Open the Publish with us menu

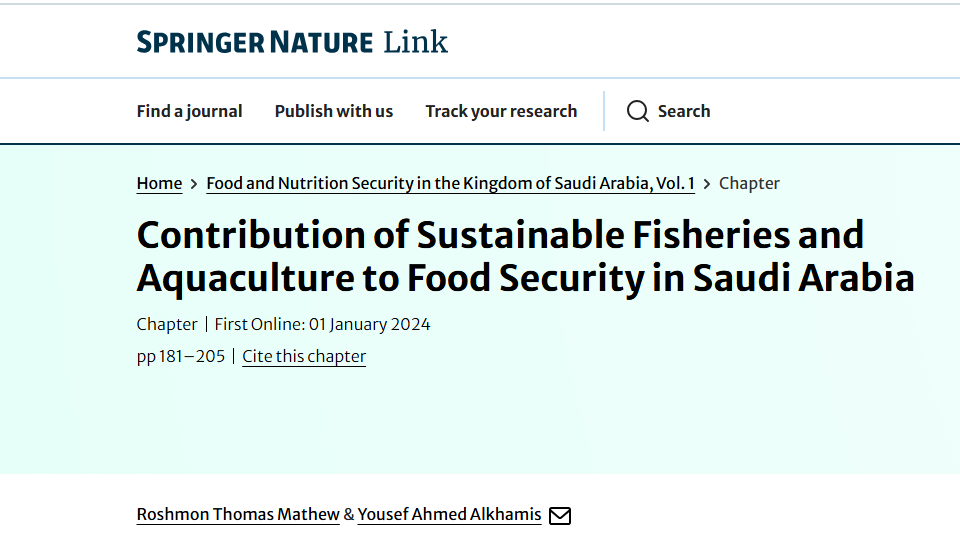click(334, 111)
